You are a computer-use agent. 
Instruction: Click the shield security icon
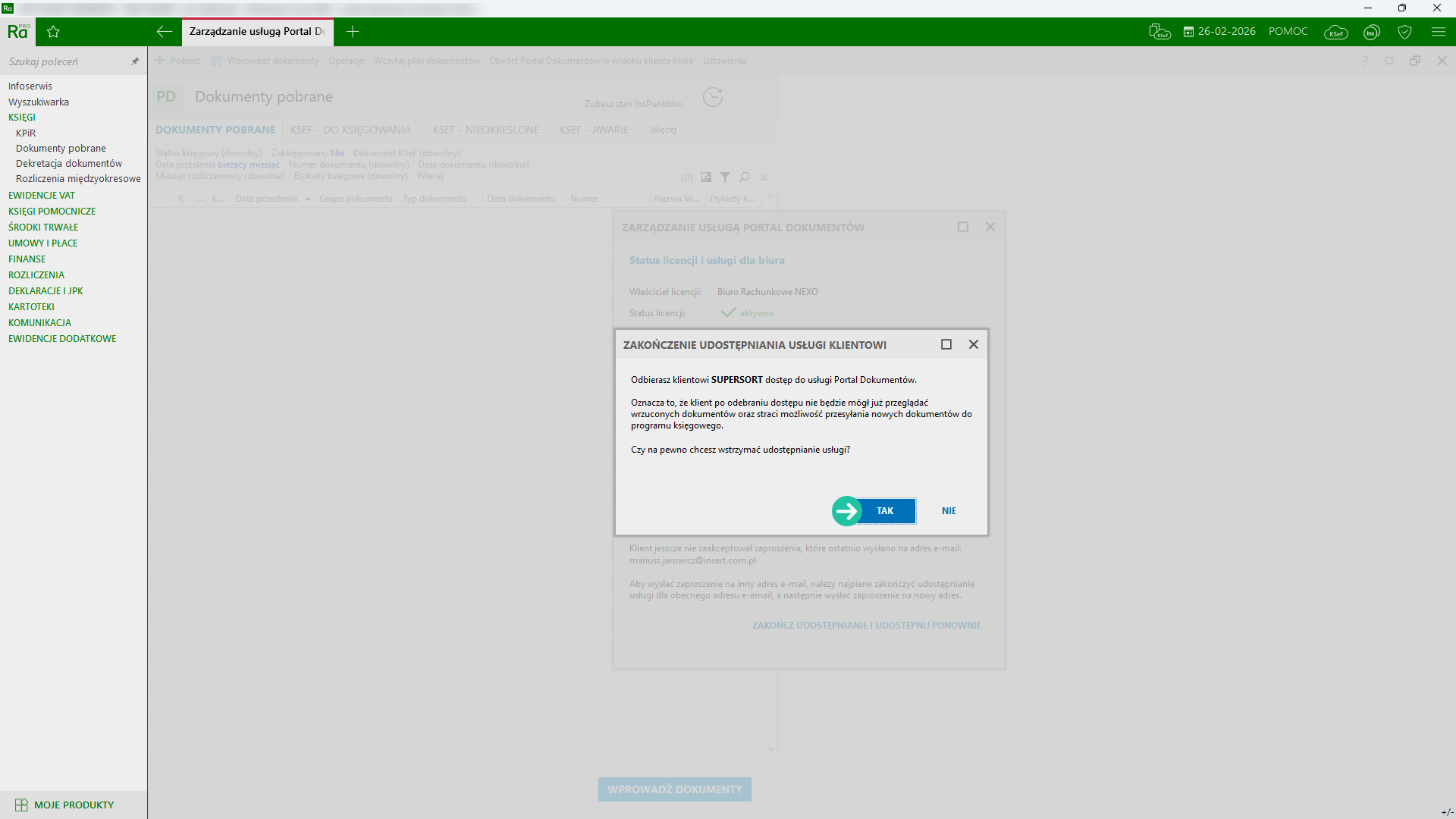[x=1404, y=32]
